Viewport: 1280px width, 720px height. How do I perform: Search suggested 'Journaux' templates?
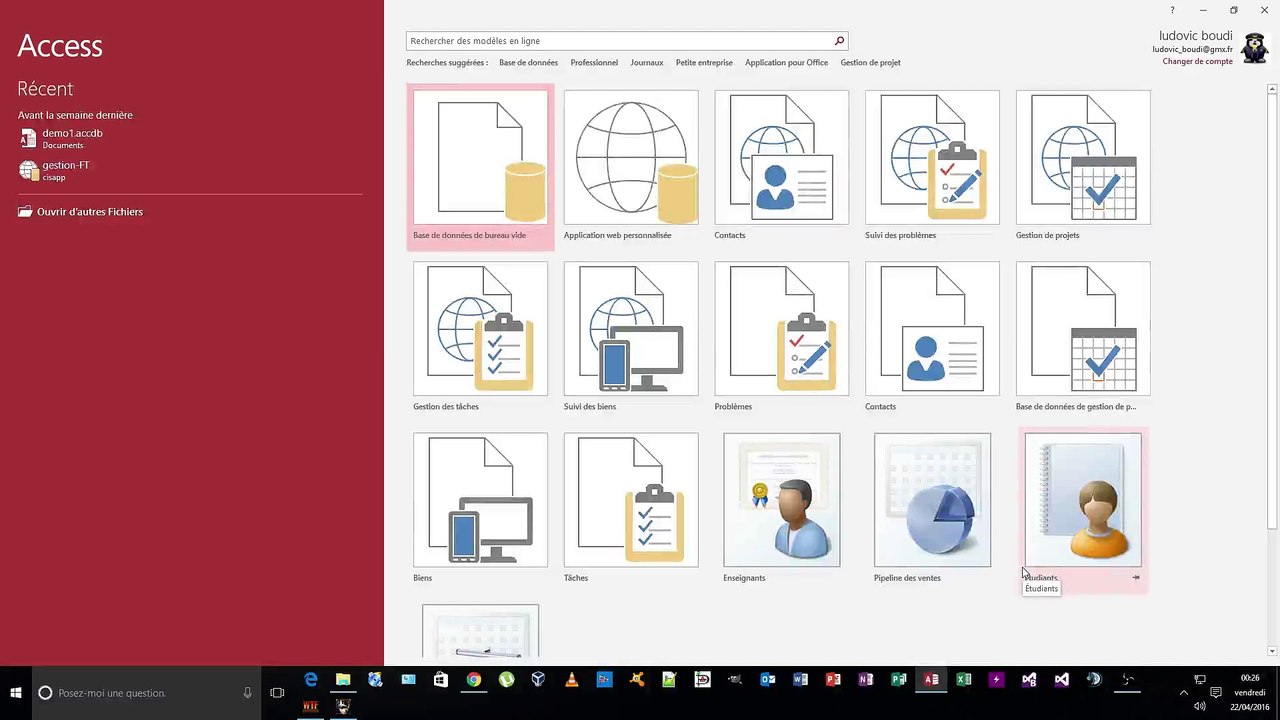click(647, 62)
